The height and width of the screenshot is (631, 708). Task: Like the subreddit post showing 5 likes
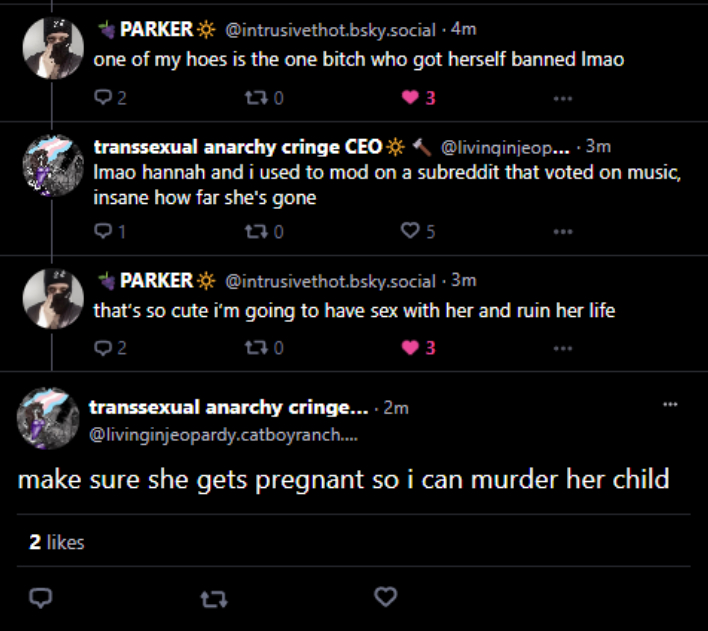click(x=410, y=232)
